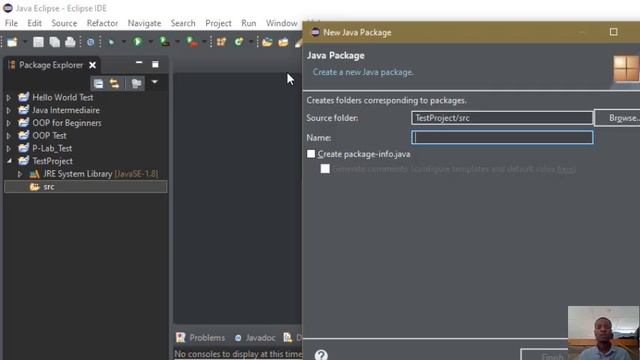Viewport: 640px width, 360px height.
Task: Click the green Run toolbar icon
Action: pos(138,42)
